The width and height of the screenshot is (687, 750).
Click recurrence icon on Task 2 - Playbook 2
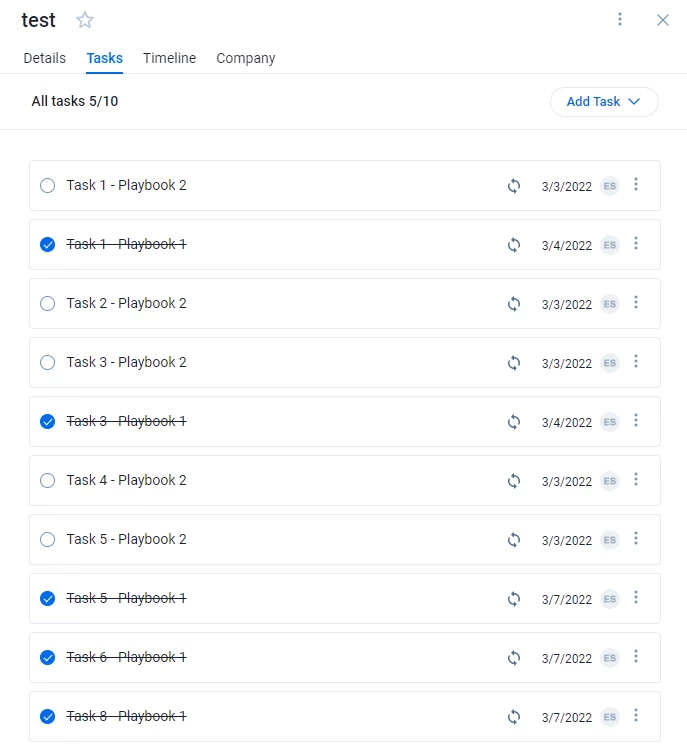click(x=514, y=304)
